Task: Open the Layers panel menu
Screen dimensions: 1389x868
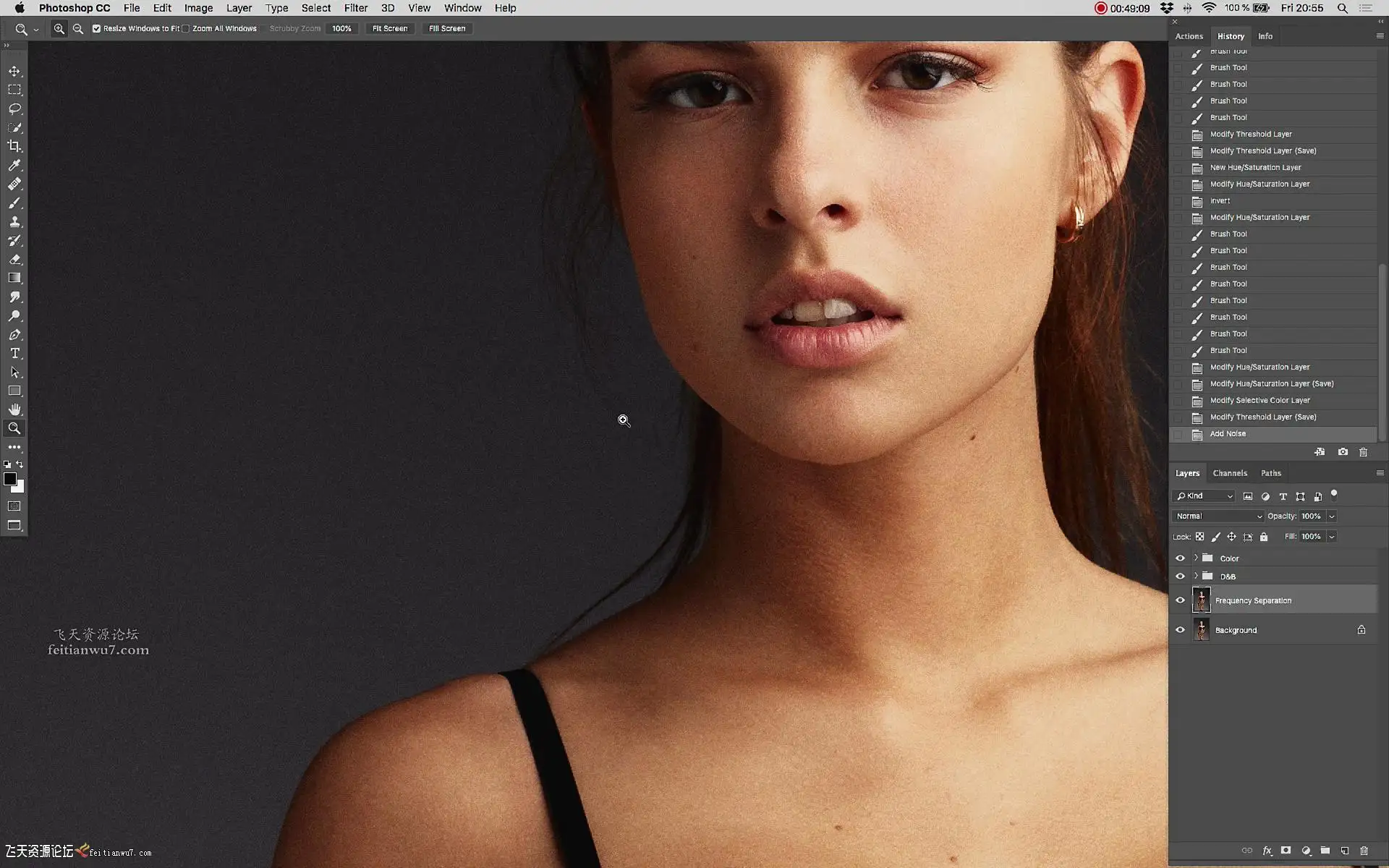Action: pos(1380,473)
